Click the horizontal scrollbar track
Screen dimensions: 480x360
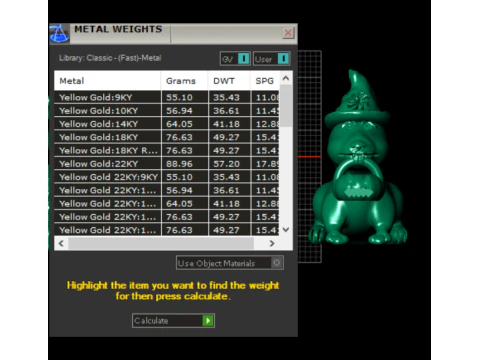[161, 243]
